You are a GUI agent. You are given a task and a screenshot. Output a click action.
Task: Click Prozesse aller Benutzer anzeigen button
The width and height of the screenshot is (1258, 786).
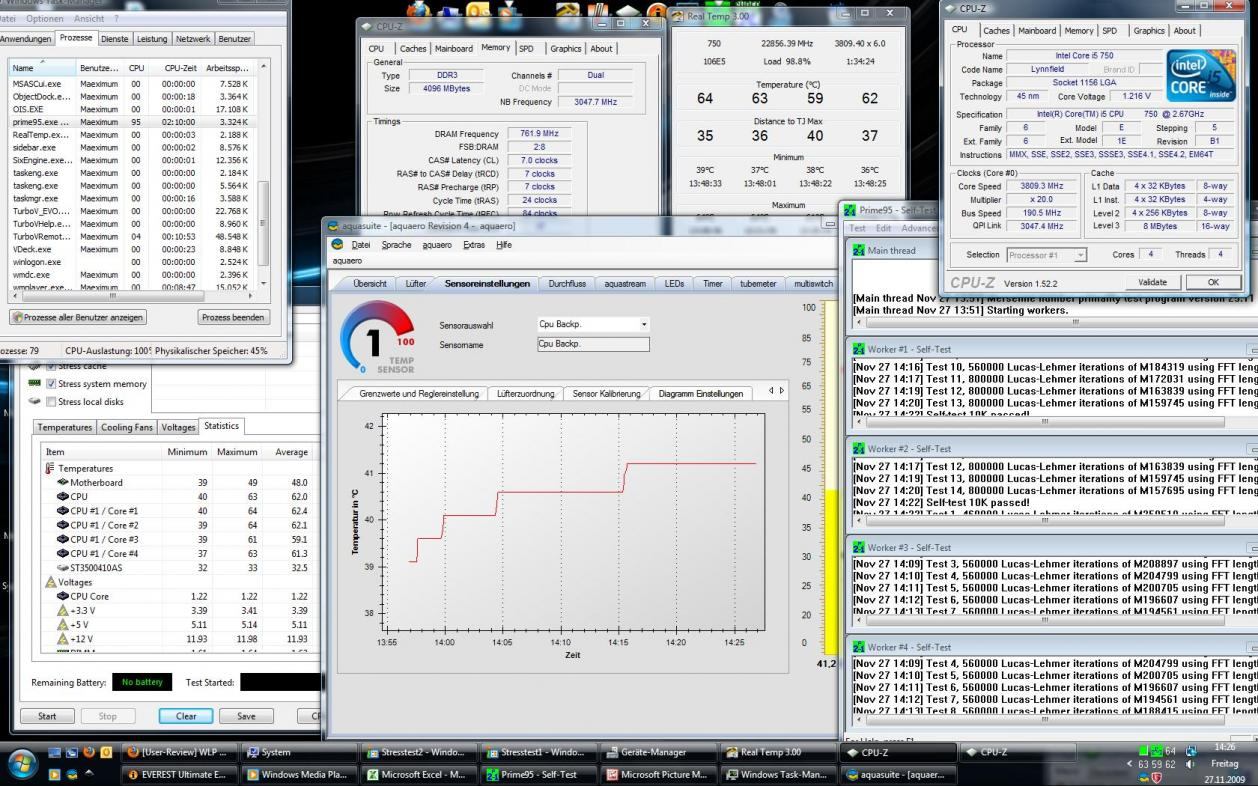coord(77,317)
